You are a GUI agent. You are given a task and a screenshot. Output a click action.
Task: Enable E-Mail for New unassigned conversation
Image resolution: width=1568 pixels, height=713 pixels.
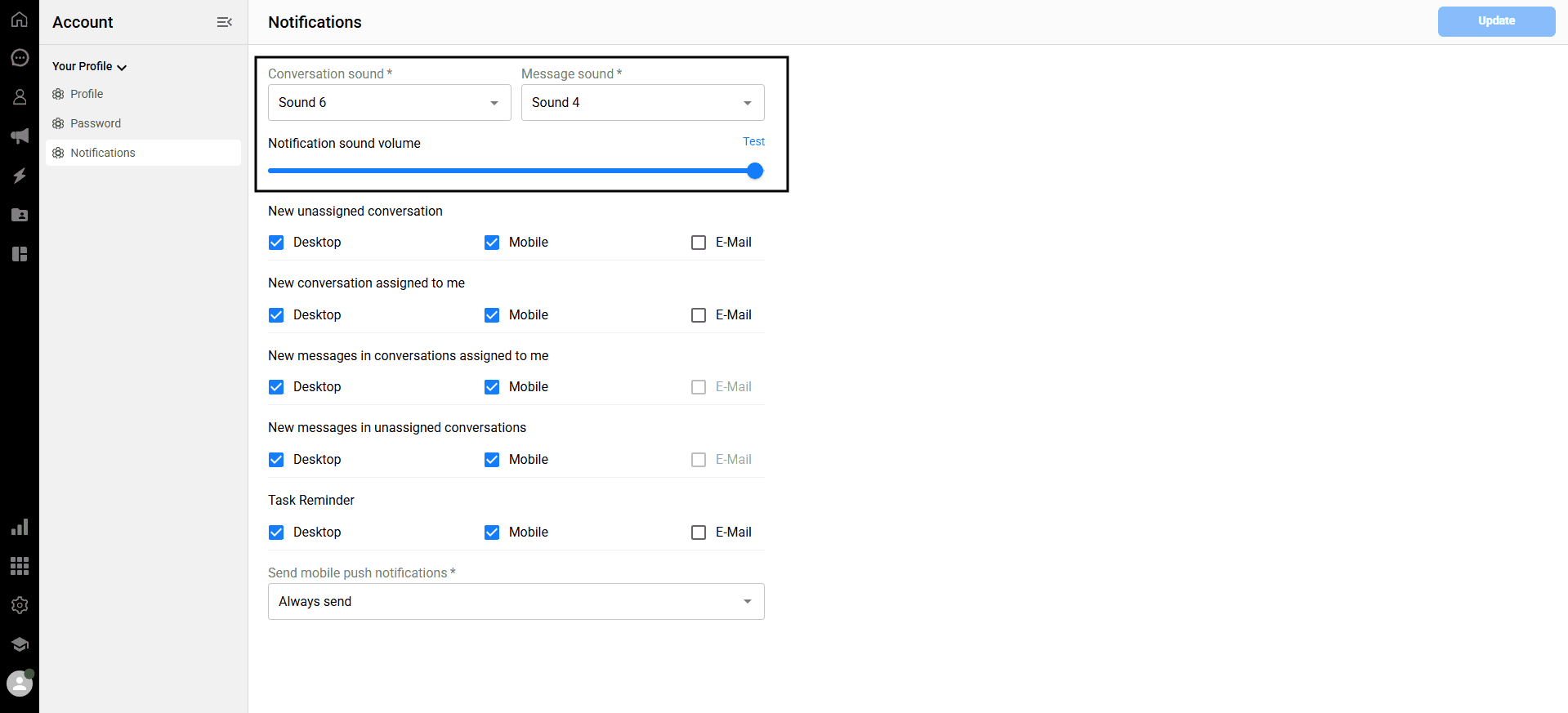point(699,243)
